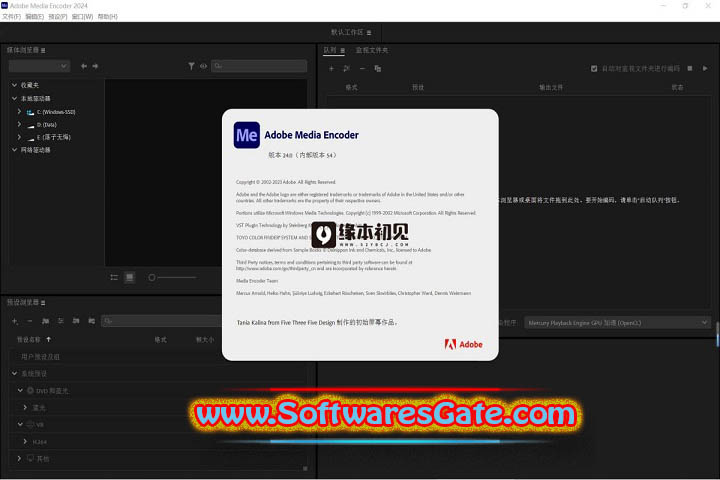The height and width of the screenshot is (480, 720).
Task: Open the 编辑(E) menu
Action: pos(34,17)
